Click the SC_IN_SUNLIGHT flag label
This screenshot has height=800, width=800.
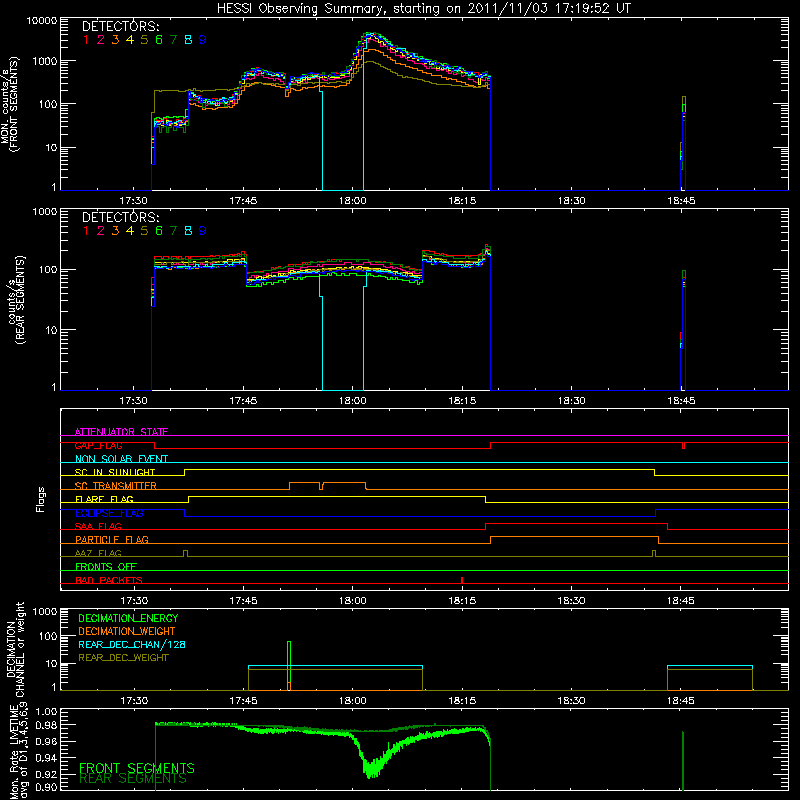[x=115, y=472]
